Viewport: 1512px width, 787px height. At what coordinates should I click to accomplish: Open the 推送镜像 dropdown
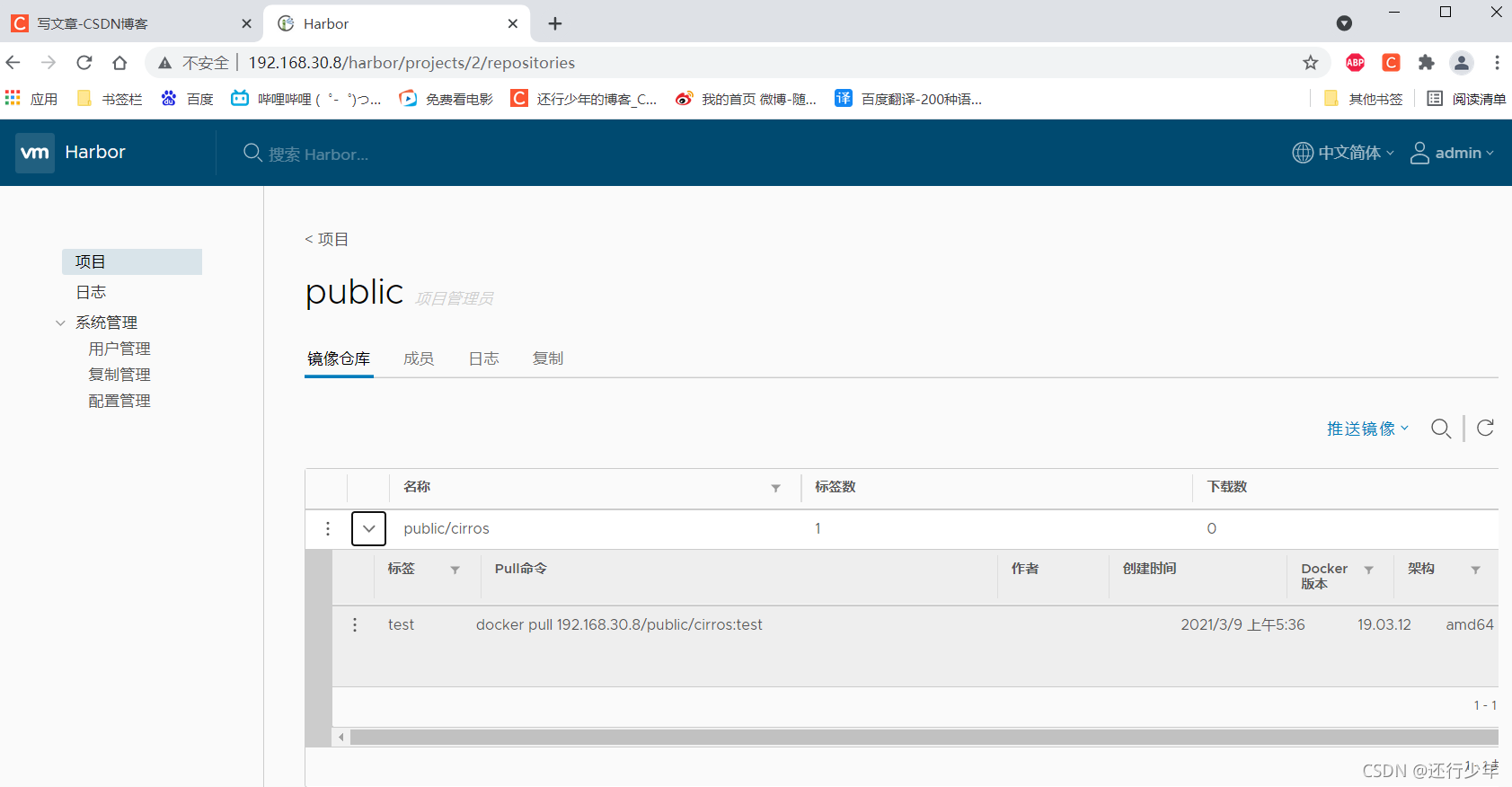pos(1367,429)
